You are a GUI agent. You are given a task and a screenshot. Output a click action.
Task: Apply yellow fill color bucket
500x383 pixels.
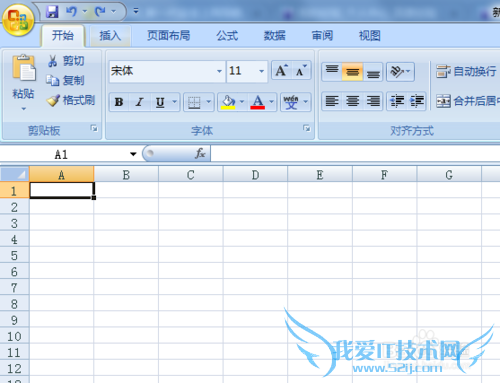click(x=229, y=102)
